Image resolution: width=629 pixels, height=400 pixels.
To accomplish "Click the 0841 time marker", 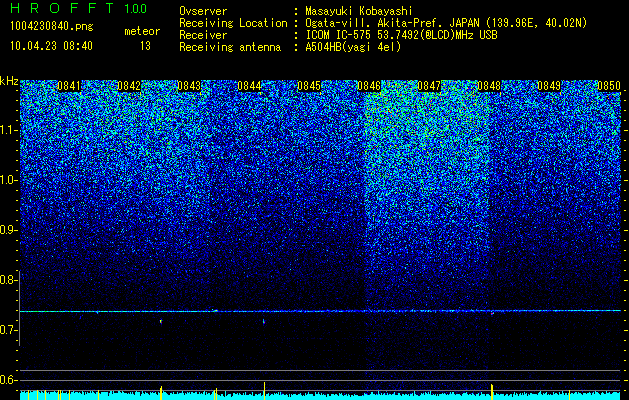I will (x=69, y=86).
